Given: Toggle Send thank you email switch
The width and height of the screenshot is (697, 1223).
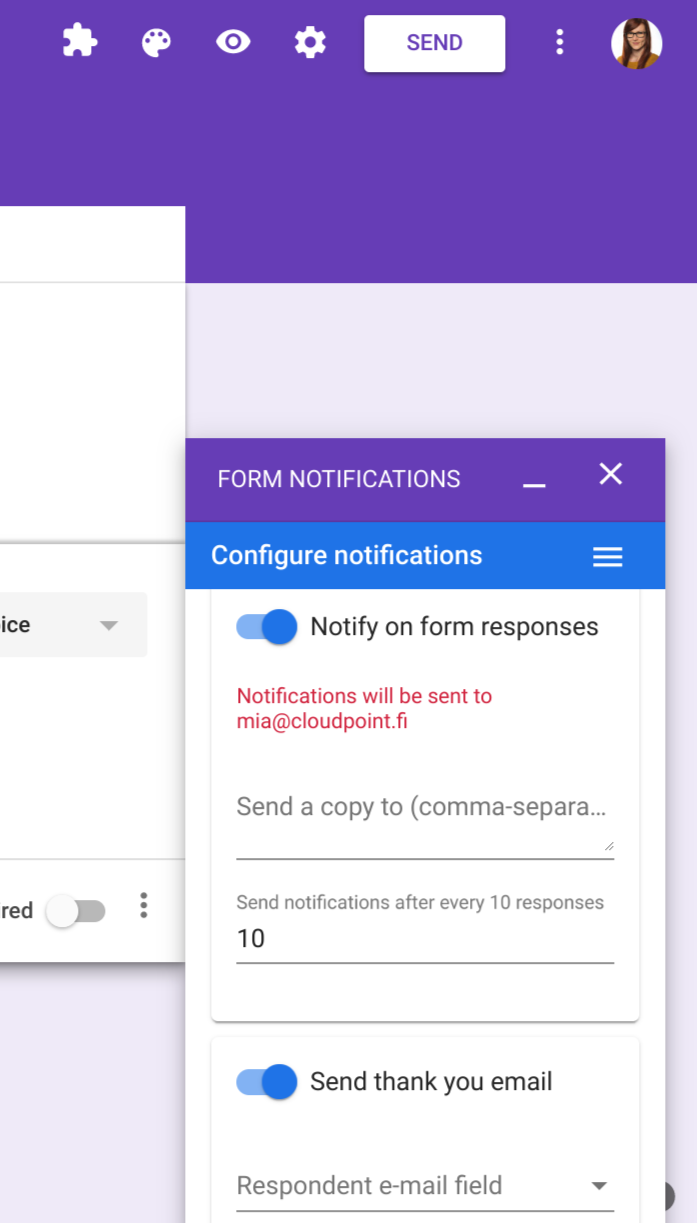Looking at the screenshot, I should [x=267, y=1082].
